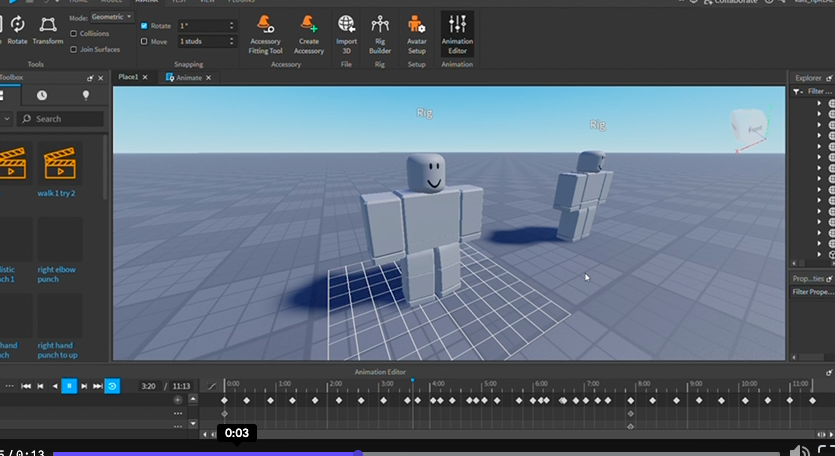Select the Transform tool
This screenshot has width=835, height=456.
(x=48, y=30)
